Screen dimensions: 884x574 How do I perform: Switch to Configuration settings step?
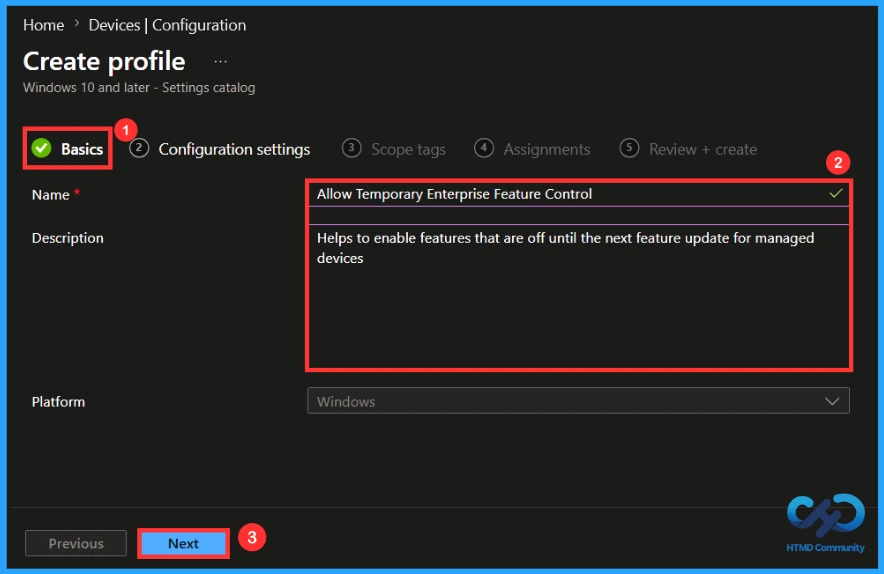point(220,149)
